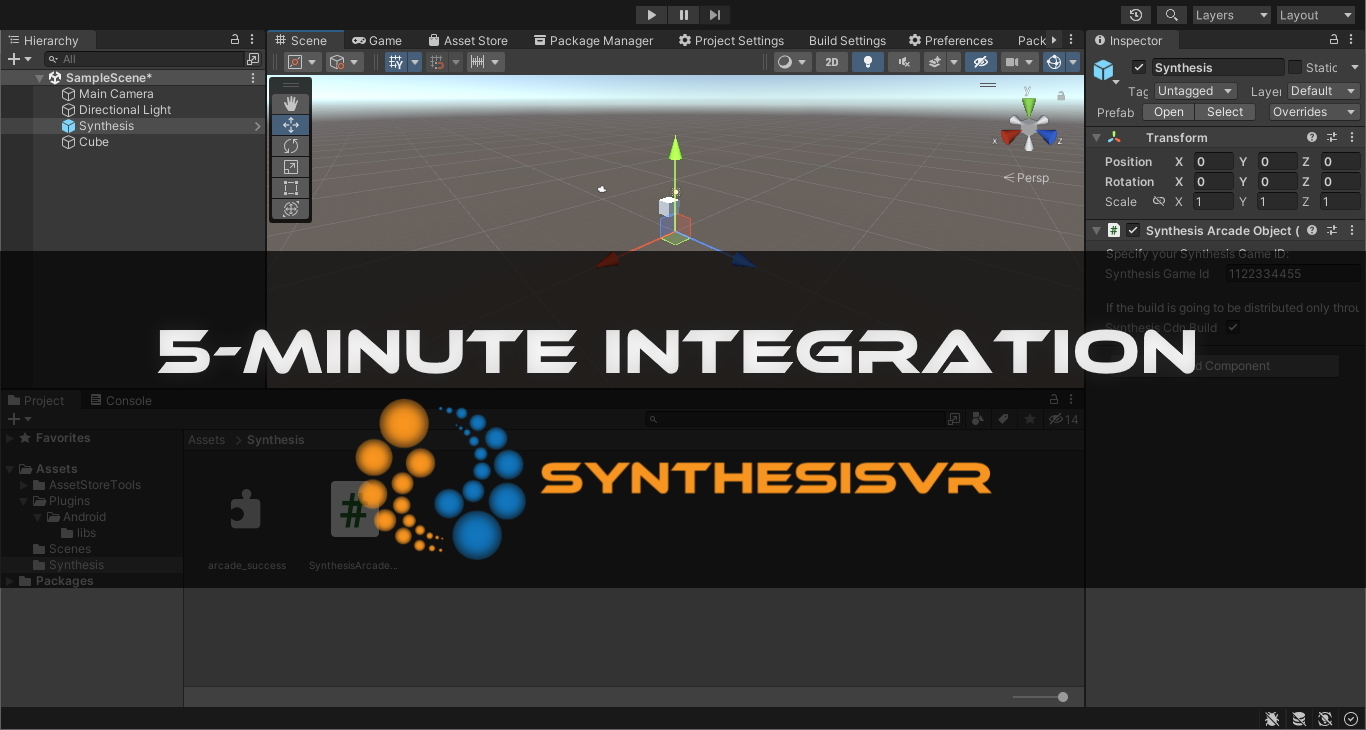The height and width of the screenshot is (730, 1366).
Task: Switch to the Preferences tab
Action: 951,40
